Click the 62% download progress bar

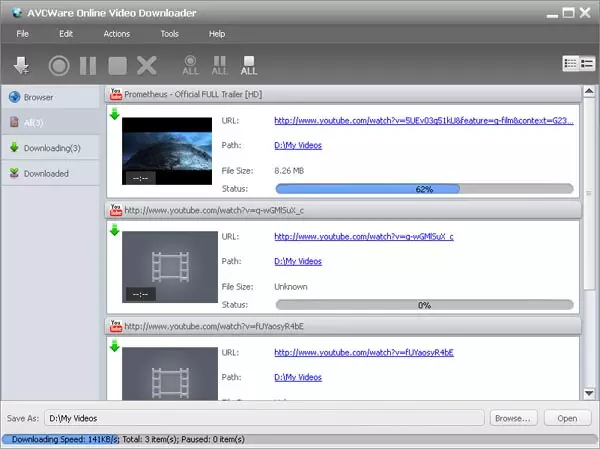424,188
